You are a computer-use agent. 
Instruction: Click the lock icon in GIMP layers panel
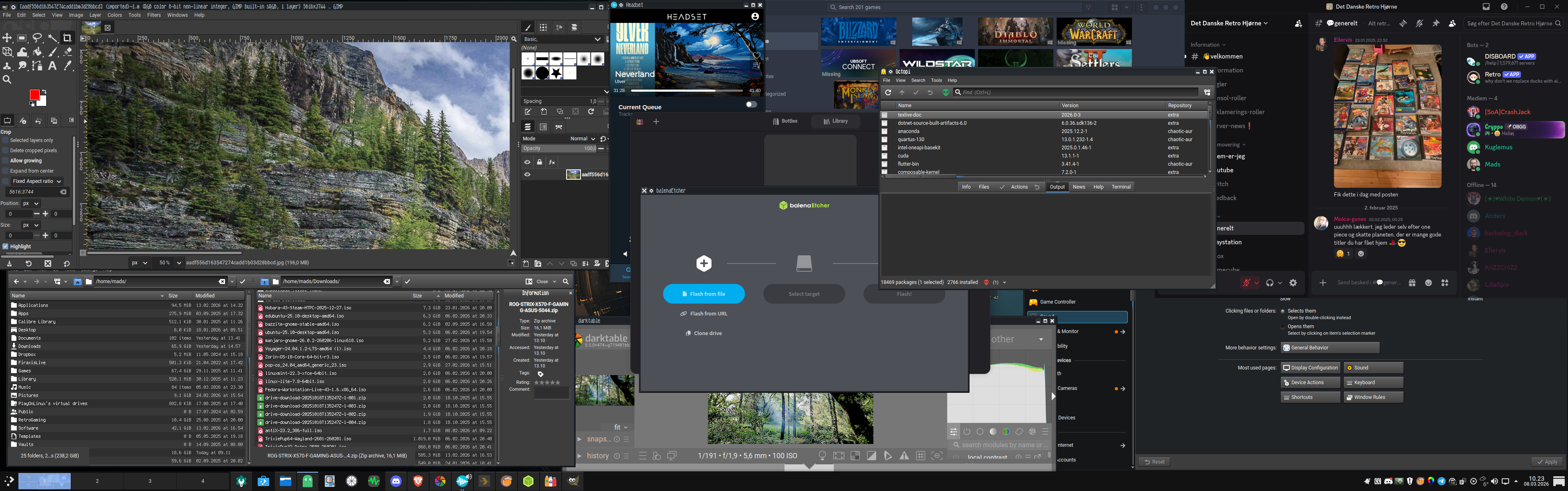point(539,162)
